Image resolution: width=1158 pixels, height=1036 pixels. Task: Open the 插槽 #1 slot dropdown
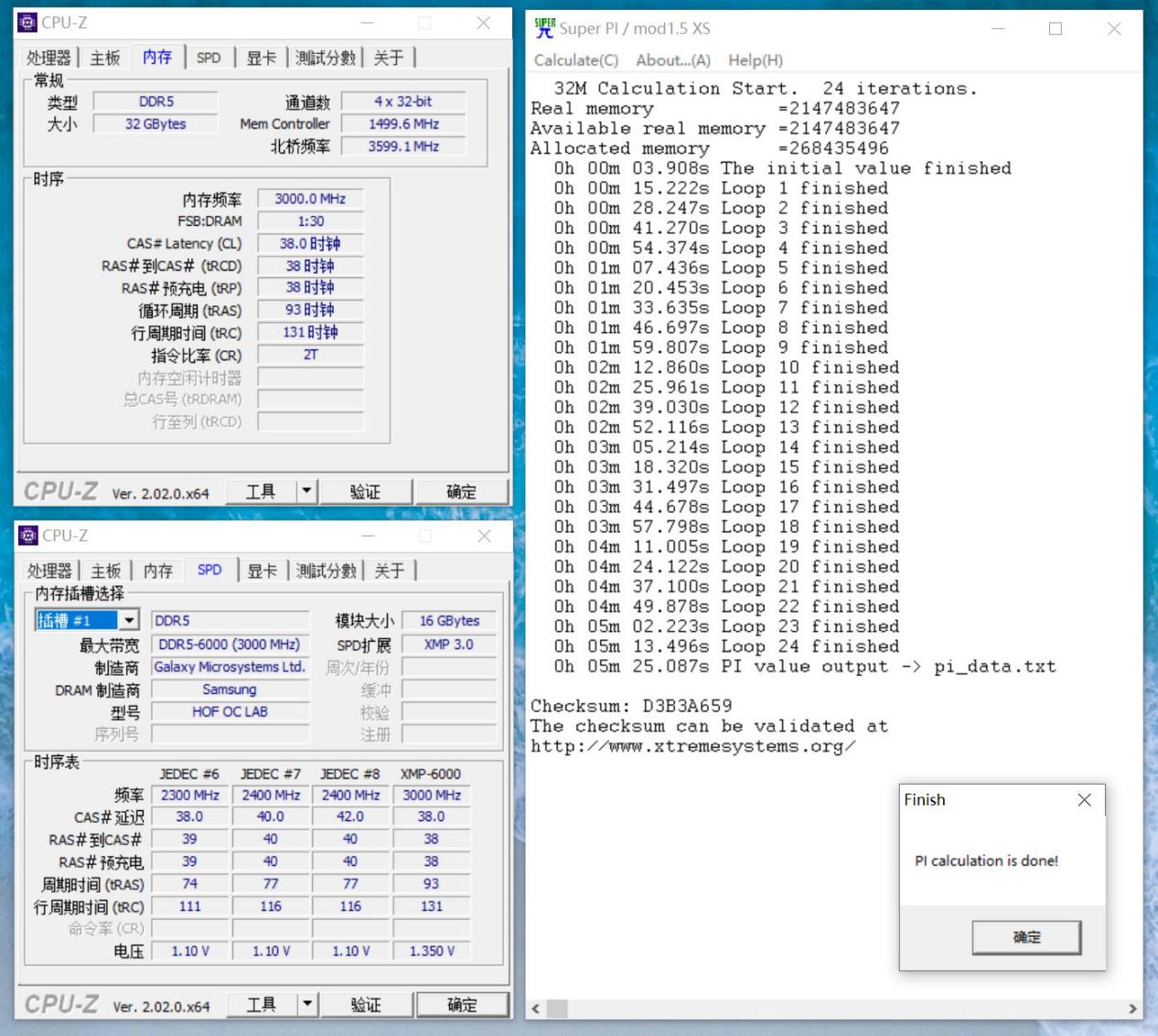tap(129, 620)
